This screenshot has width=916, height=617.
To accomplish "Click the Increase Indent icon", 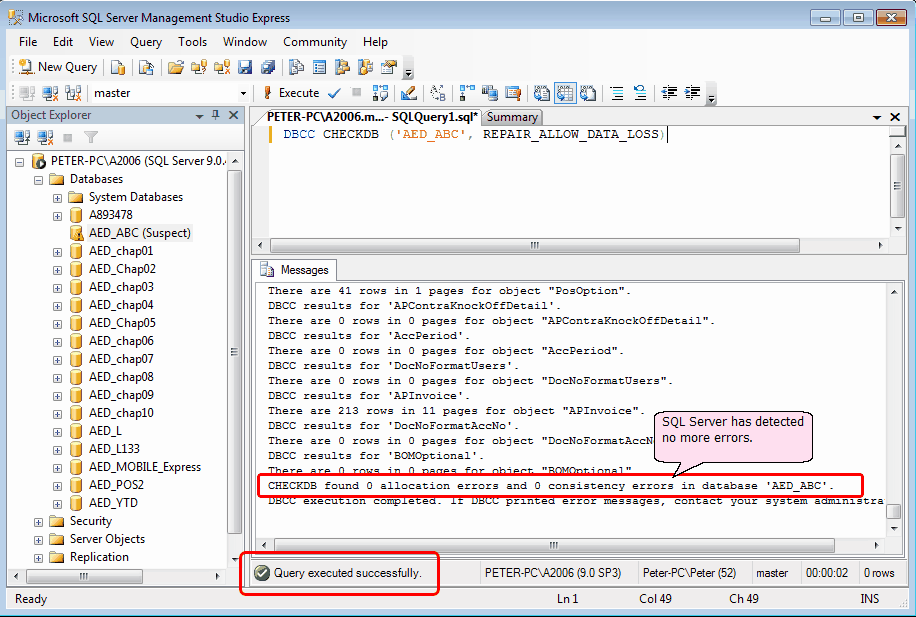I will [692, 93].
